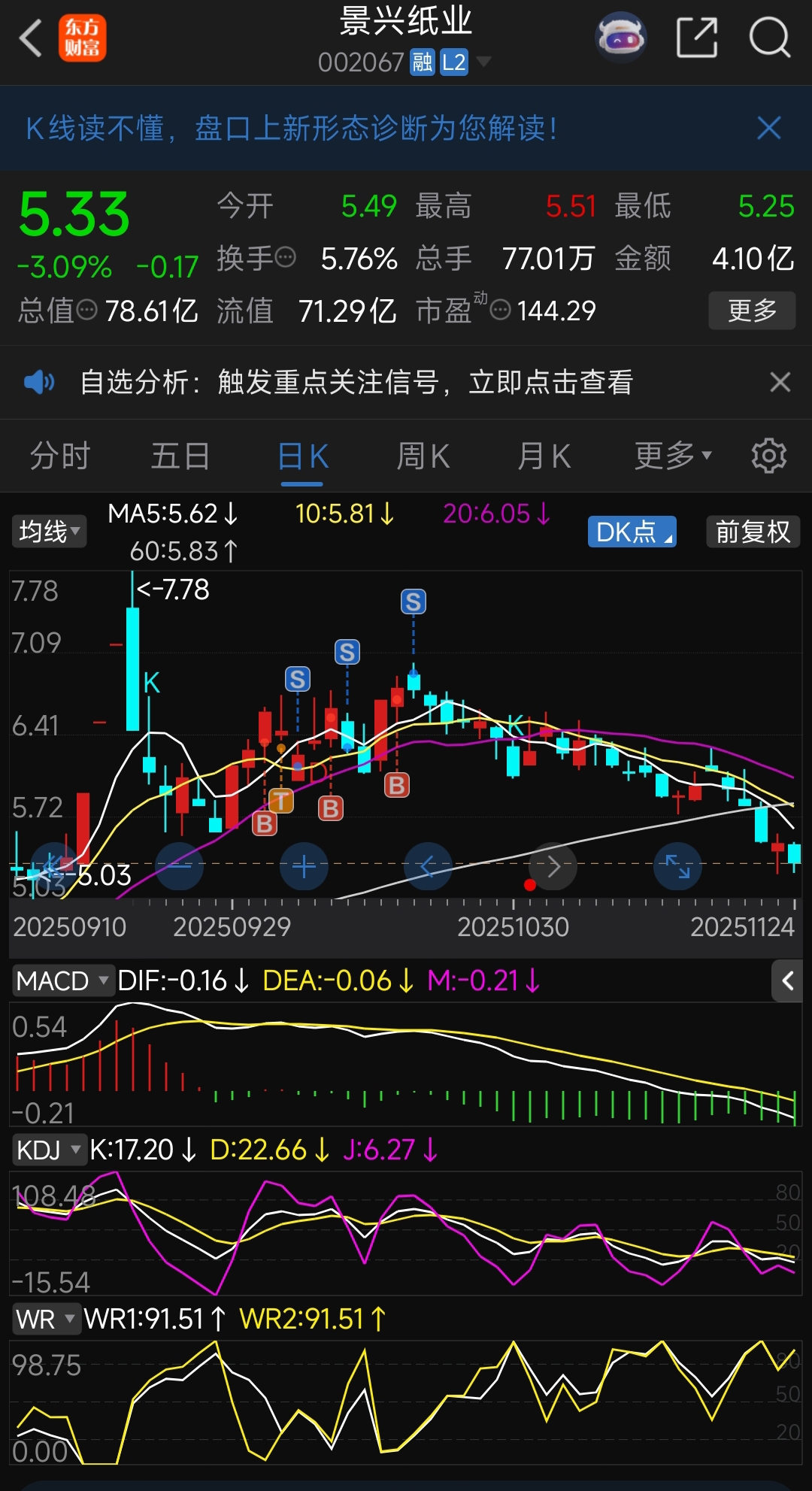Open the 自选分析 signal message
Screen dimensions: 812x1491
[356, 382]
